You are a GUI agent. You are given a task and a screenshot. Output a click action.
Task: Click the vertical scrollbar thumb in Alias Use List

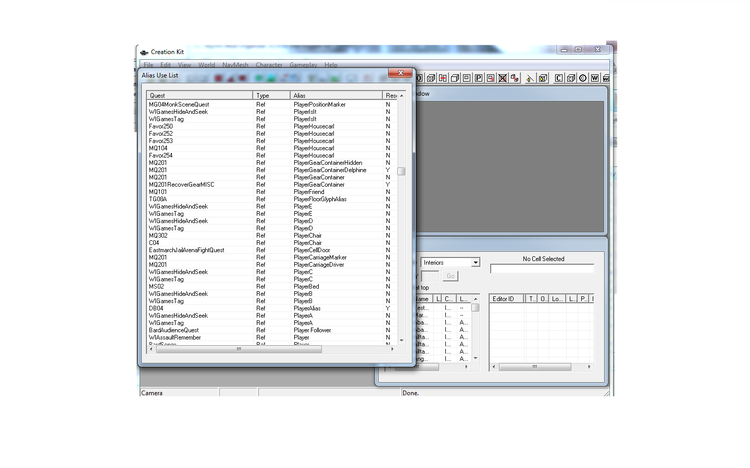[x=401, y=171]
